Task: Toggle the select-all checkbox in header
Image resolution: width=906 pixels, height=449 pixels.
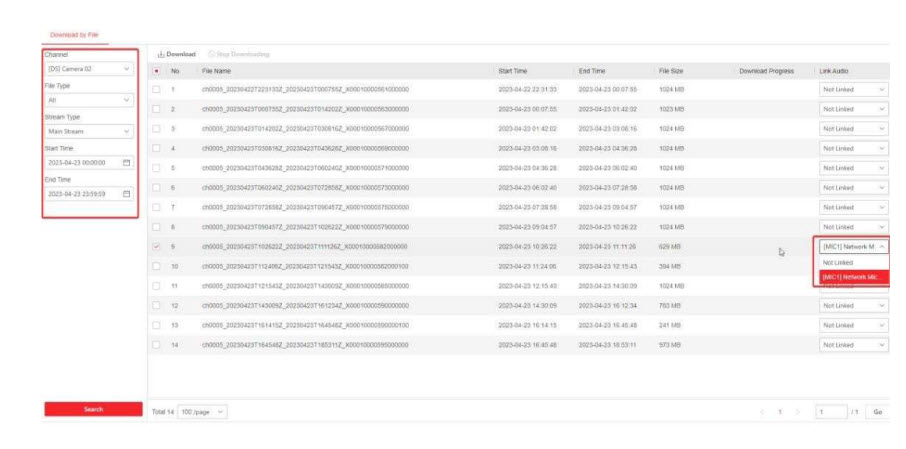Action: coord(156,71)
